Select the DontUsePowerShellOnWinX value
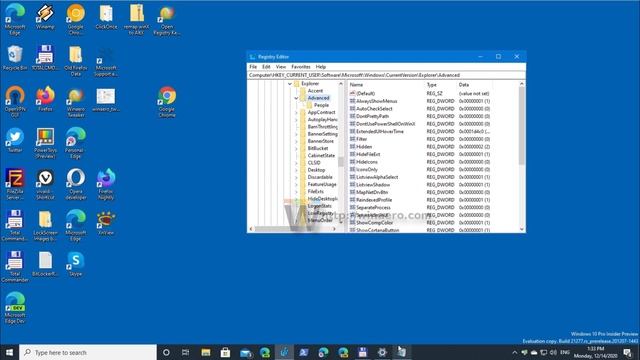 pyautogui.click(x=385, y=124)
